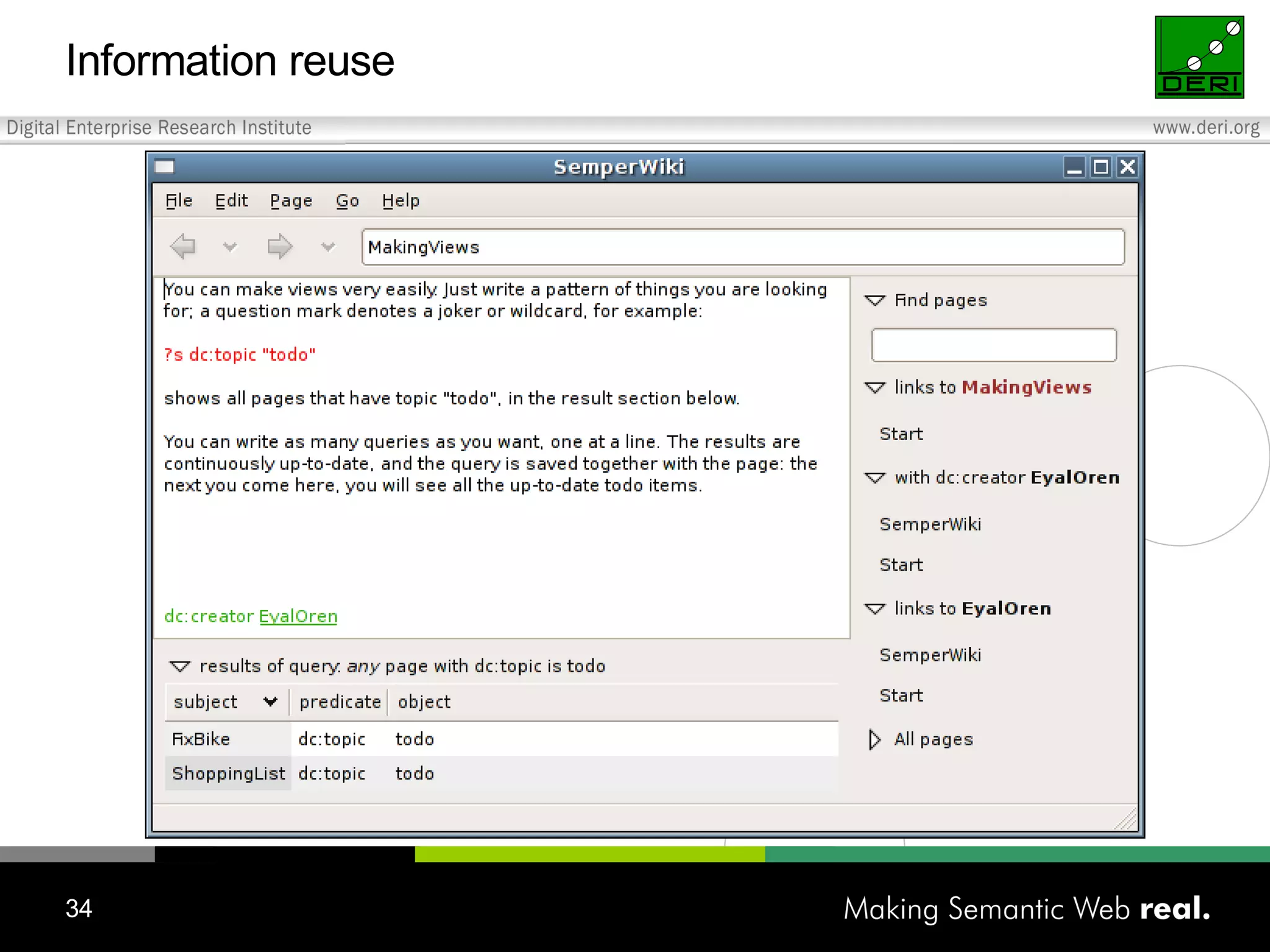The image size is (1270, 952).
Task: Open the back history dropdown arrow
Action: (229, 247)
